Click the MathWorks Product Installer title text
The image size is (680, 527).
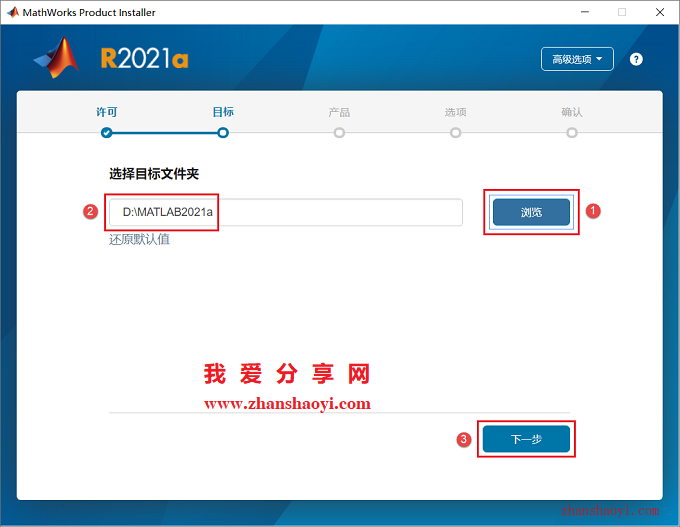click(89, 13)
